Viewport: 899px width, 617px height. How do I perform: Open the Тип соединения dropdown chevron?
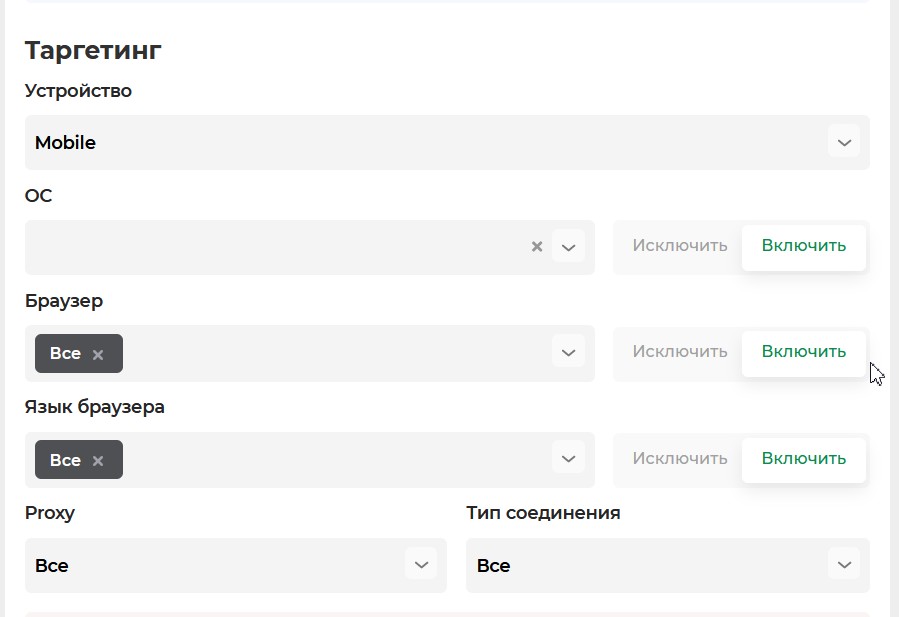tap(844, 564)
